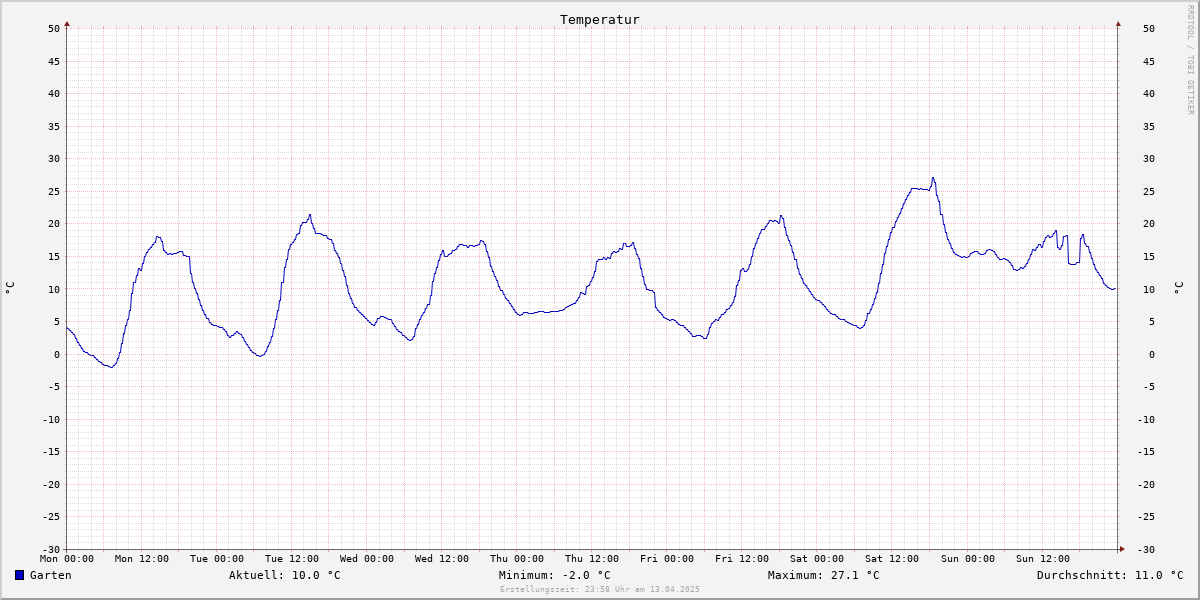Image resolution: width=1200 pixels, height=600 pixels.
Task: Click the left y-axis '°C' unit label
Action: (10, 288)
